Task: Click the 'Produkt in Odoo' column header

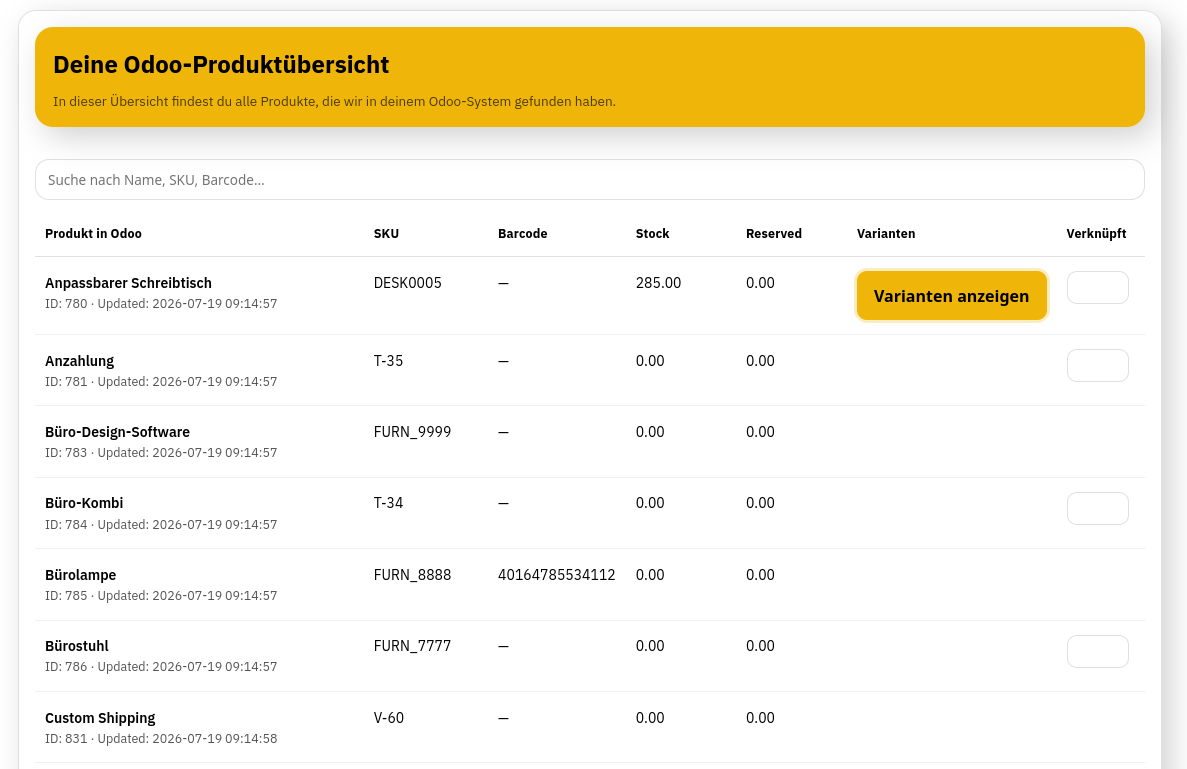Action: (x=93, y=233)
